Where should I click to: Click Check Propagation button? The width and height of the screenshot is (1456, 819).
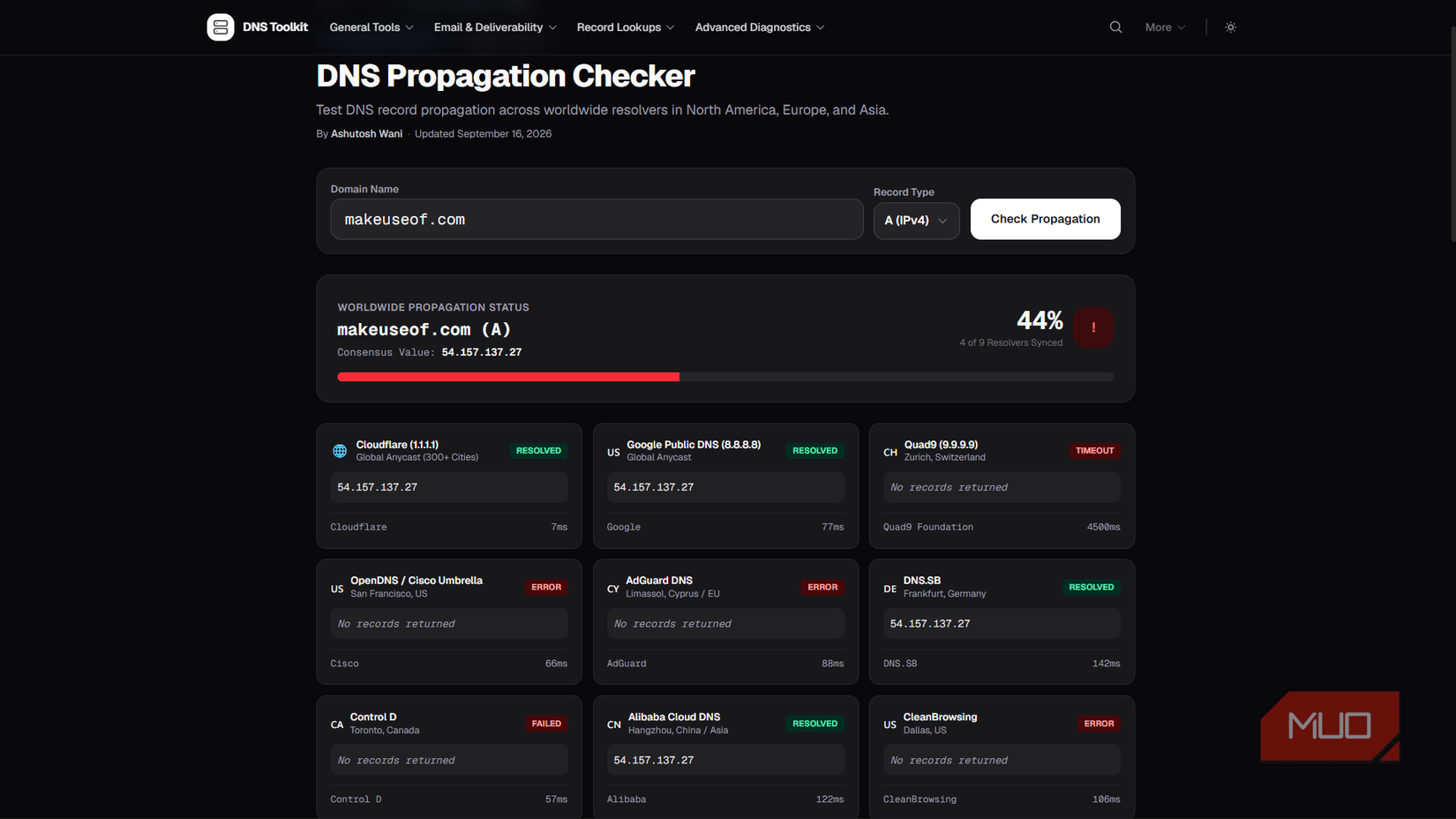(1045, 219)
